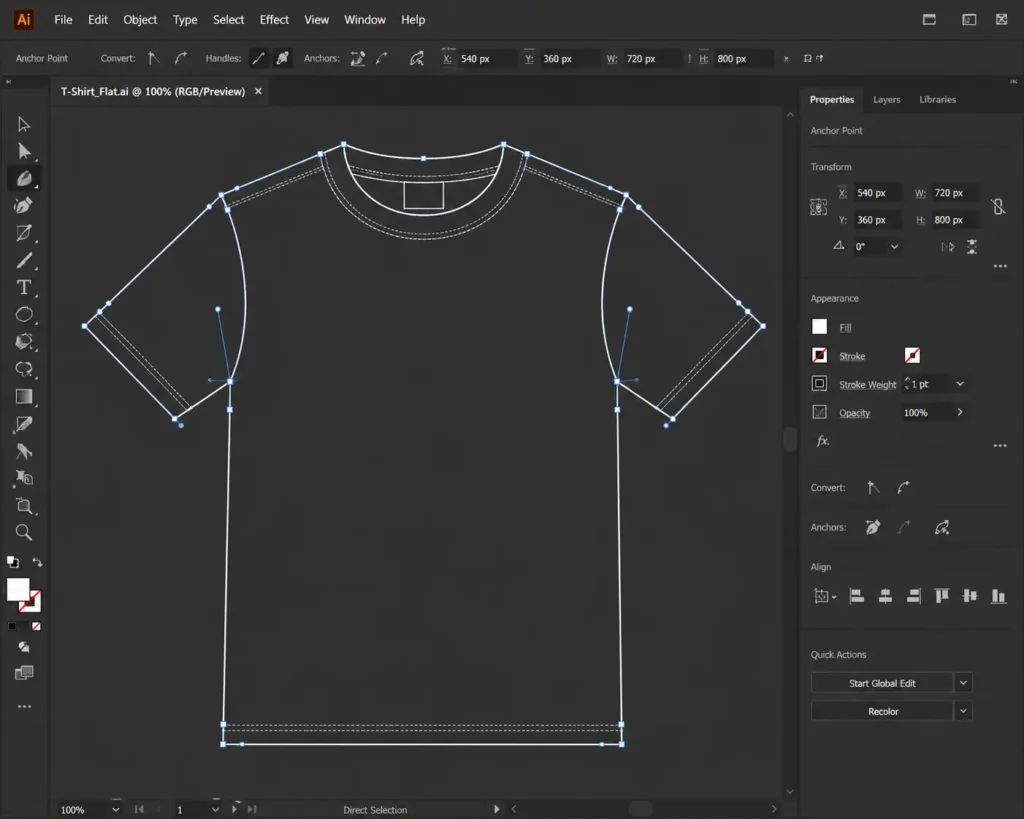Select the Puppet Warp pin tool
This screenshot has height=819, width=1024.
(24, 451)
